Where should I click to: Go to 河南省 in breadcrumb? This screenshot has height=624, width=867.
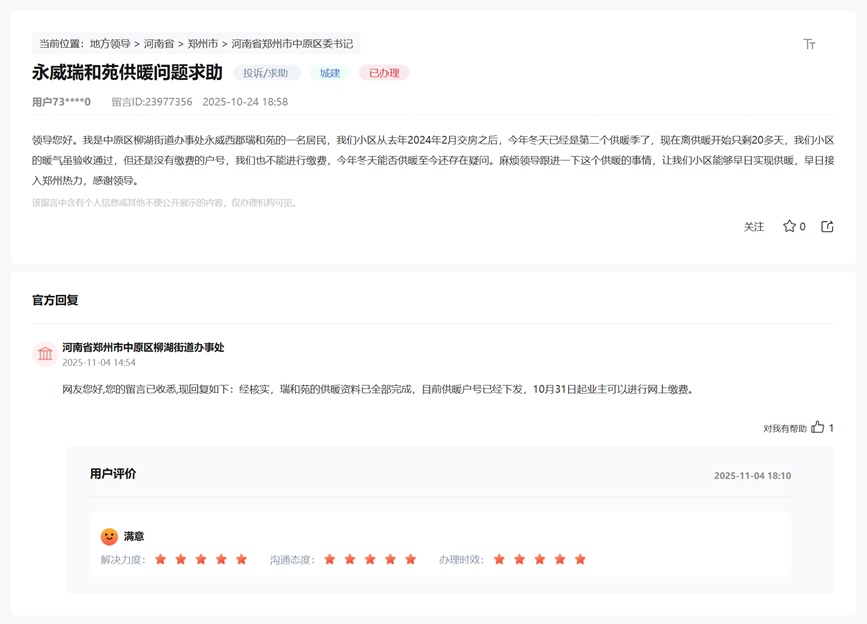(159, 44)
